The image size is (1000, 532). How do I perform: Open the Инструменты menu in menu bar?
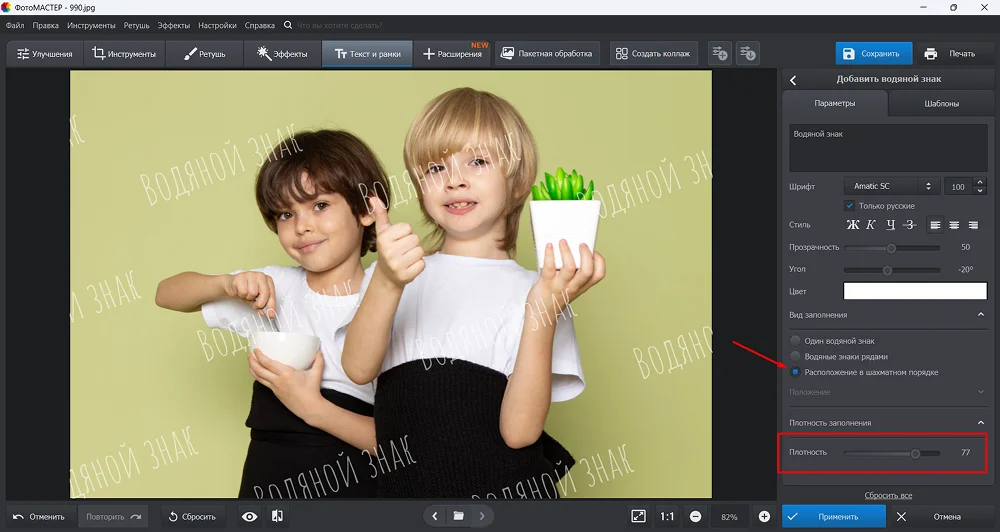point(91,26)
